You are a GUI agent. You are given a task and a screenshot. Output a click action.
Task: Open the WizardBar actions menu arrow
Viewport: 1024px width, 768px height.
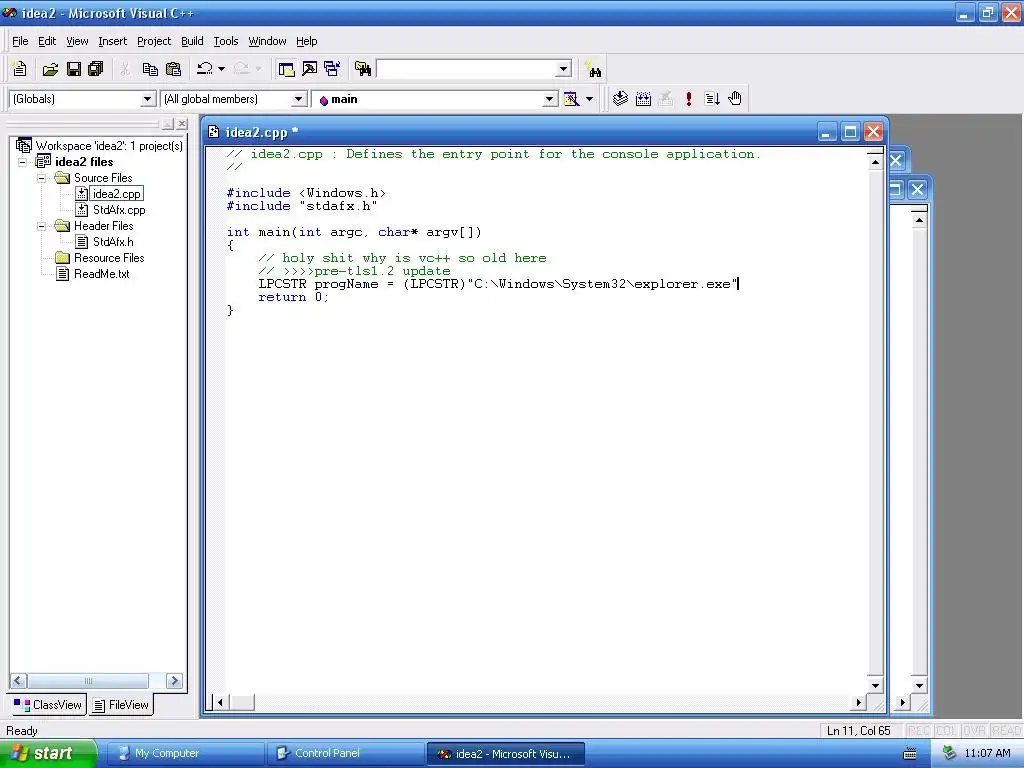589,99
